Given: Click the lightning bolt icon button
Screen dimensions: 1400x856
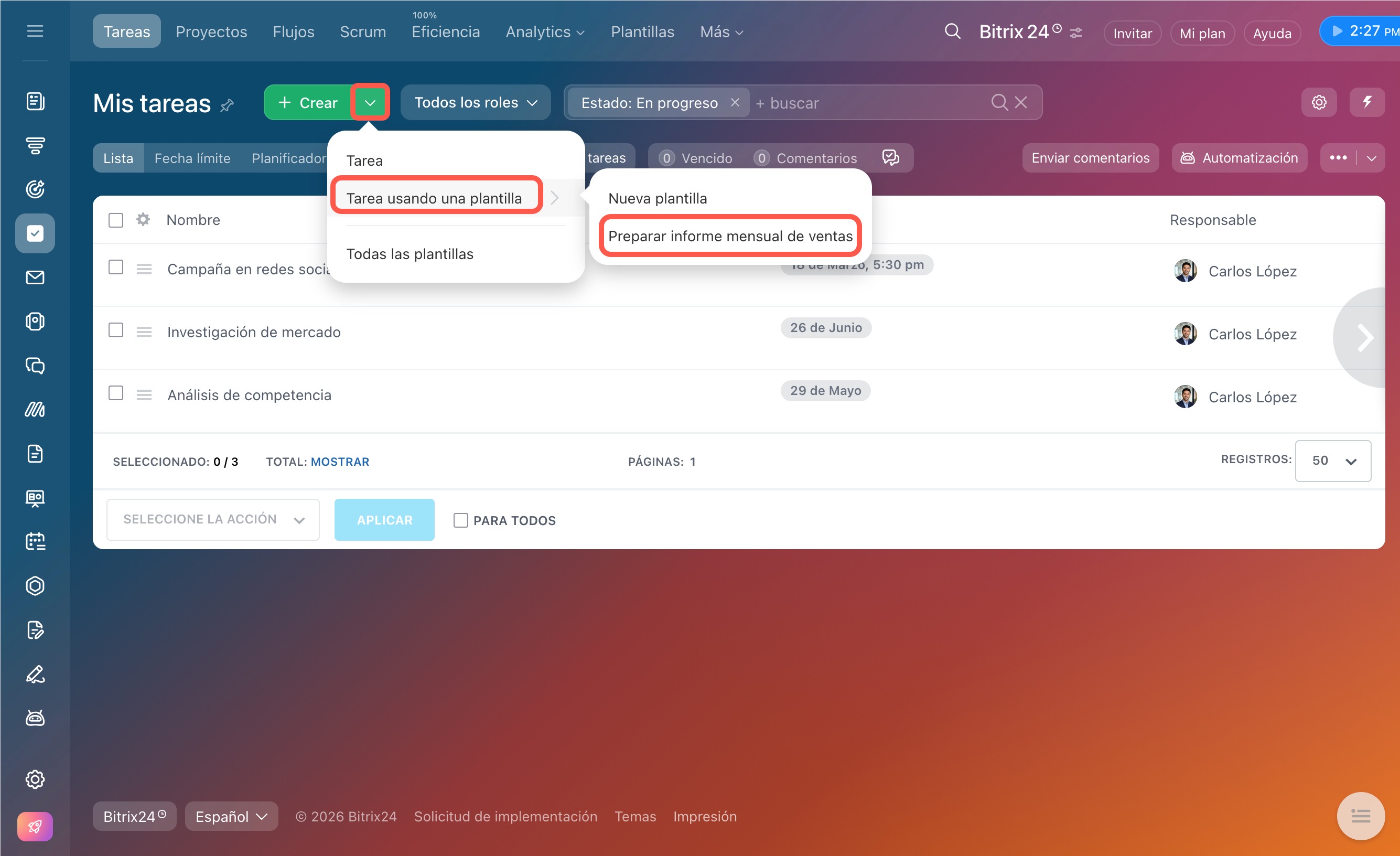Looking at the screenshot, I should pyautogui.click(x=1366, y=102).
